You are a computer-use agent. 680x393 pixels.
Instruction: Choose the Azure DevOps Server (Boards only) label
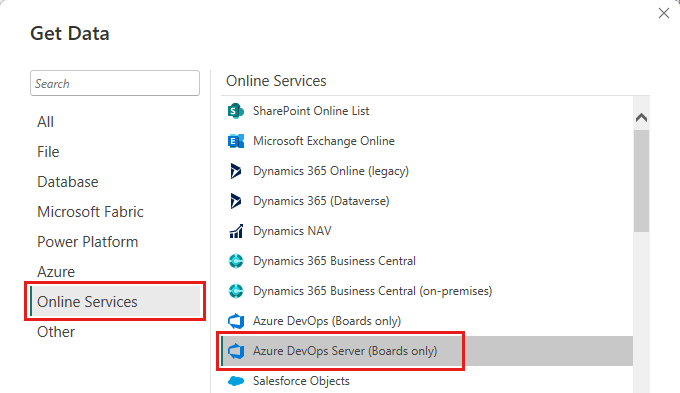(x=345, y=351)
